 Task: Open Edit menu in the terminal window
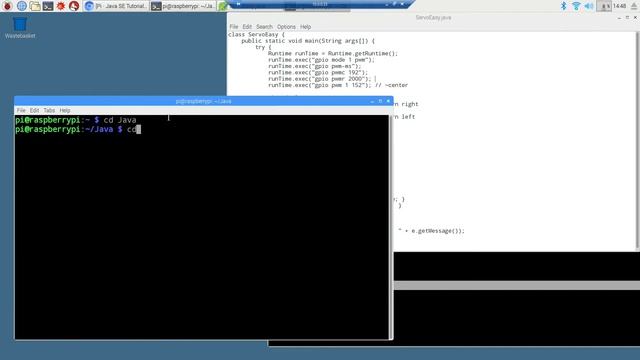point(34,110)
